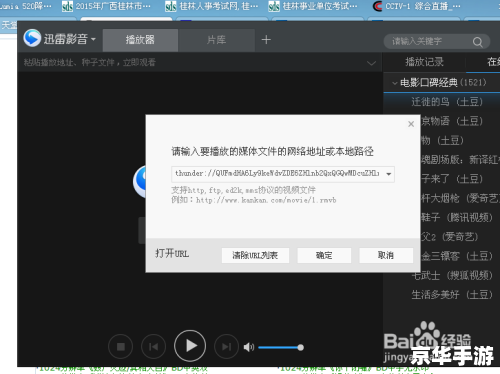Click the large play button

[190, 346]
